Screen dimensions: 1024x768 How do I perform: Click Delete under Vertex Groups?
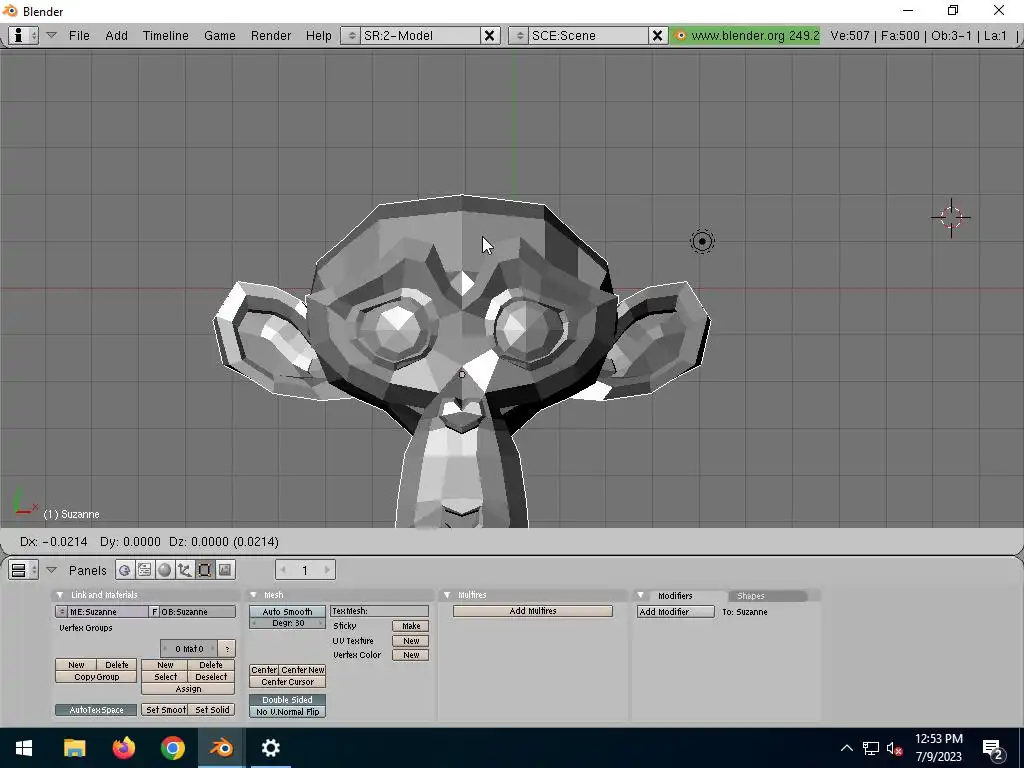coord(117,665)
